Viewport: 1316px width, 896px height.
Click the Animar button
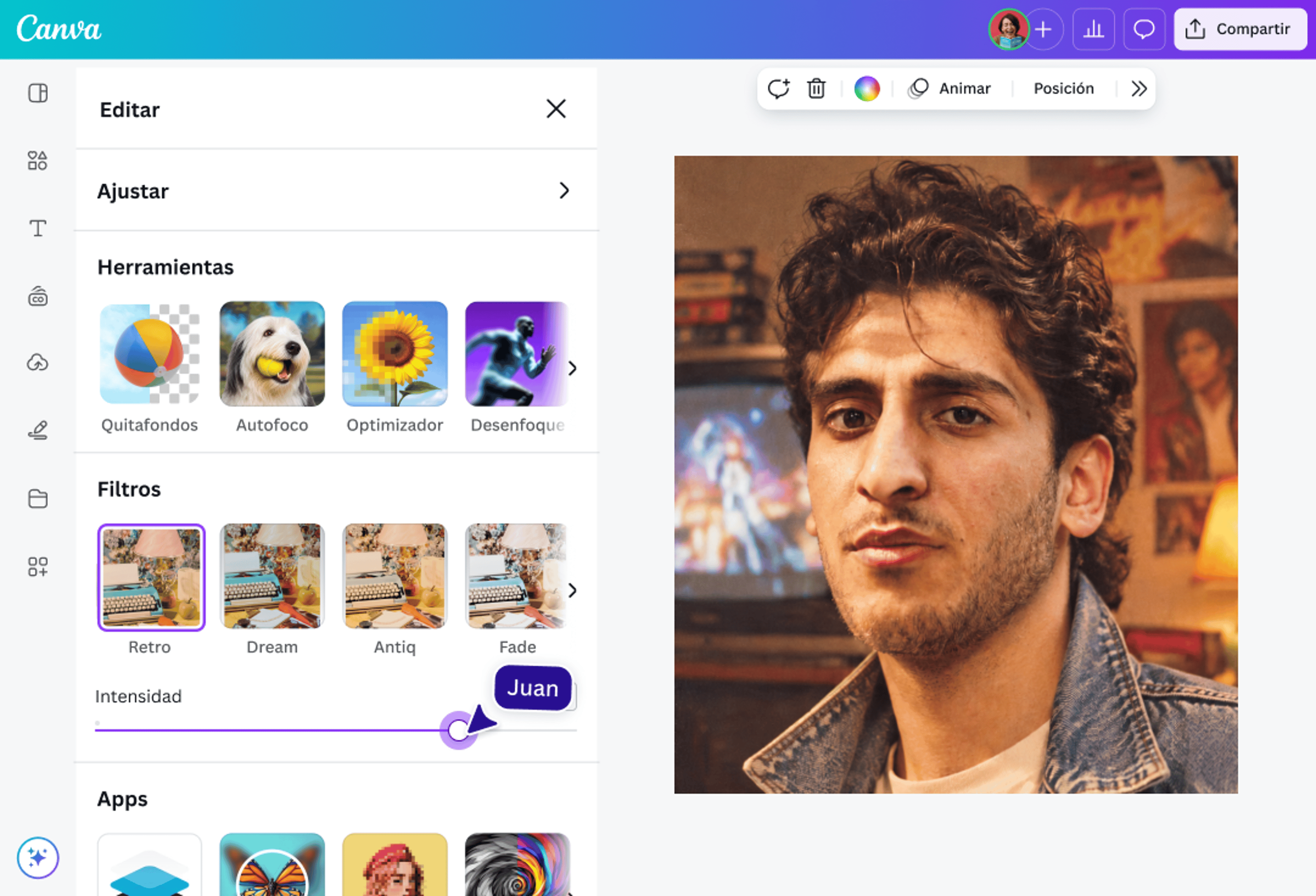tap(950, 88)
